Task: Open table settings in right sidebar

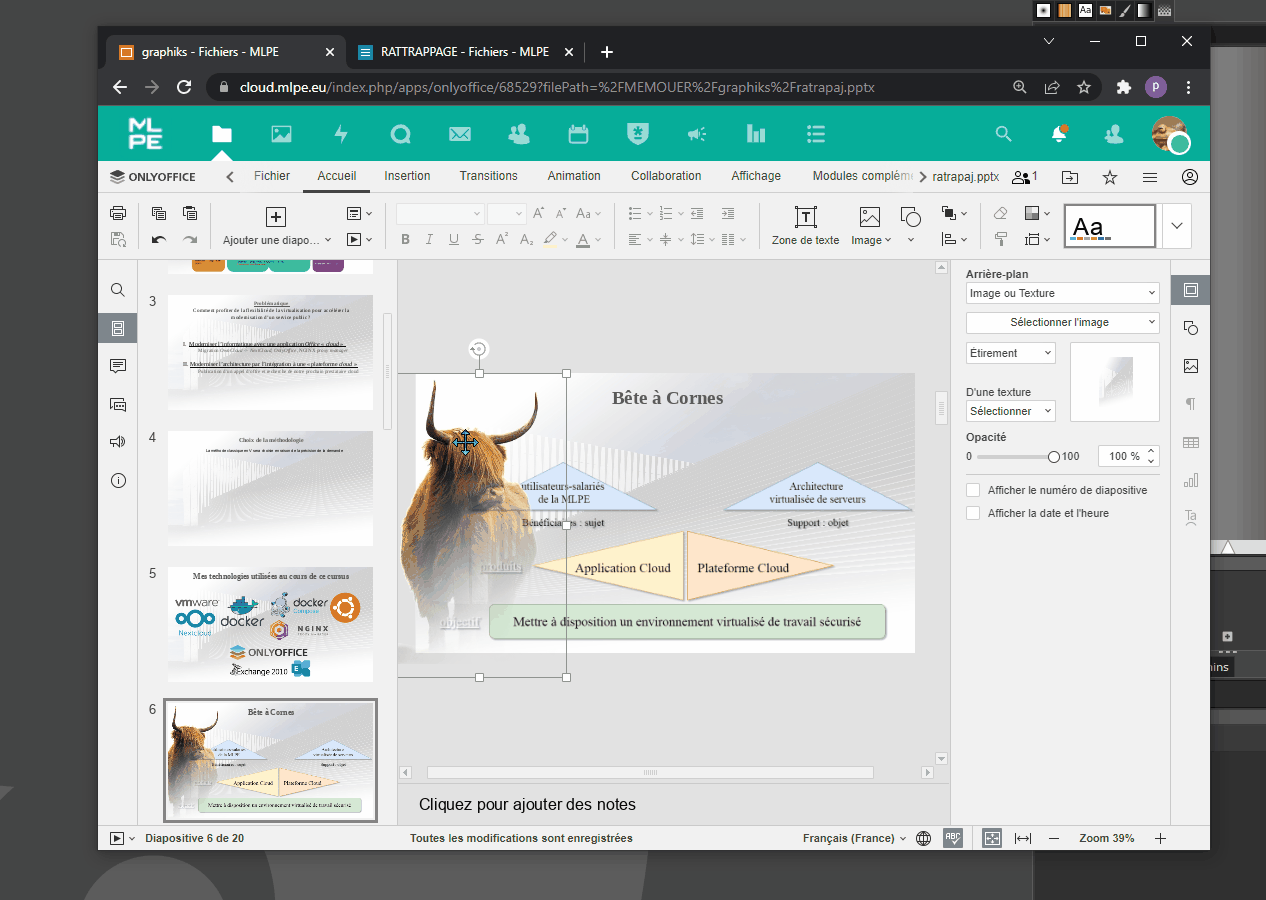Action: [x=1190, y=442]
